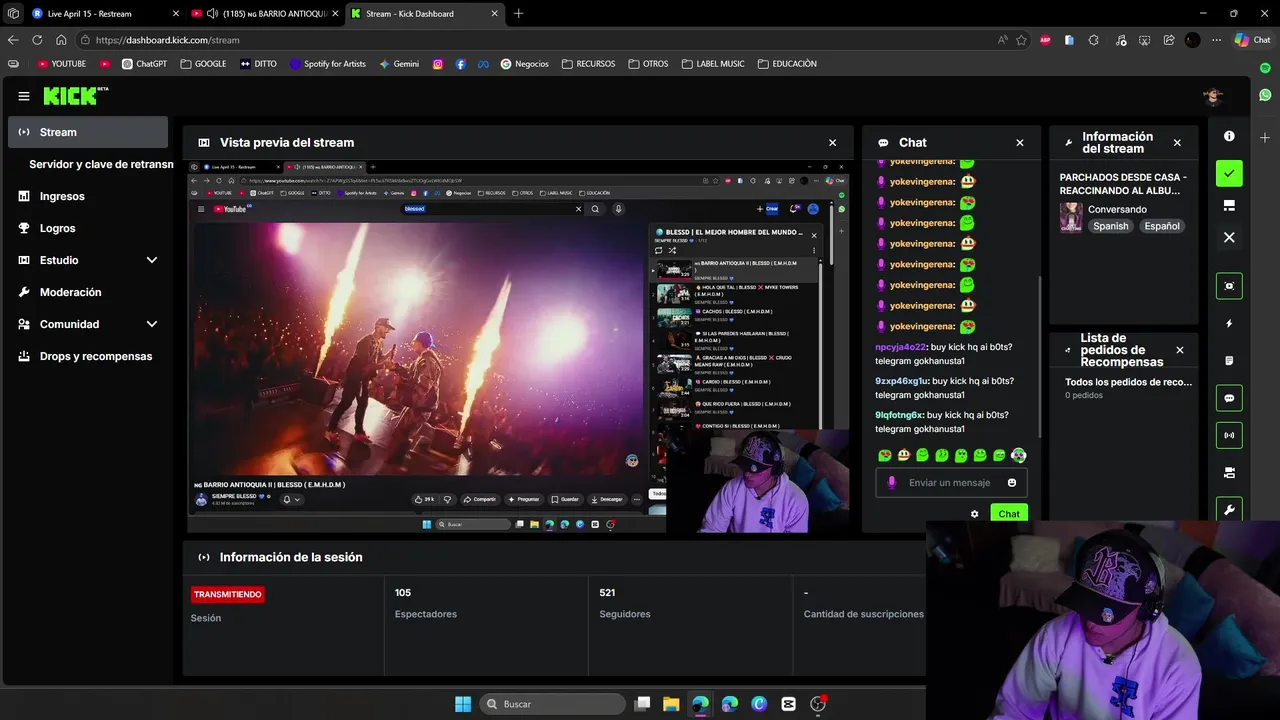Toggle the stream preview panel icon
The image size is (1280, 720).
point(1229,285)
